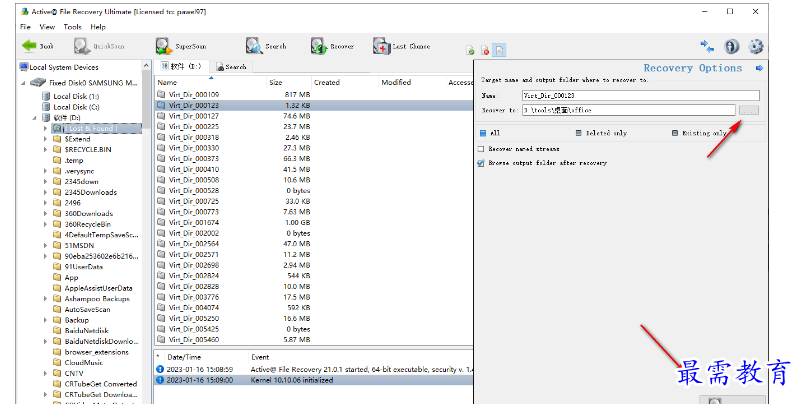Click the document with red X icon
Screen dimensions: 799x404
click(x=485, y=50)
